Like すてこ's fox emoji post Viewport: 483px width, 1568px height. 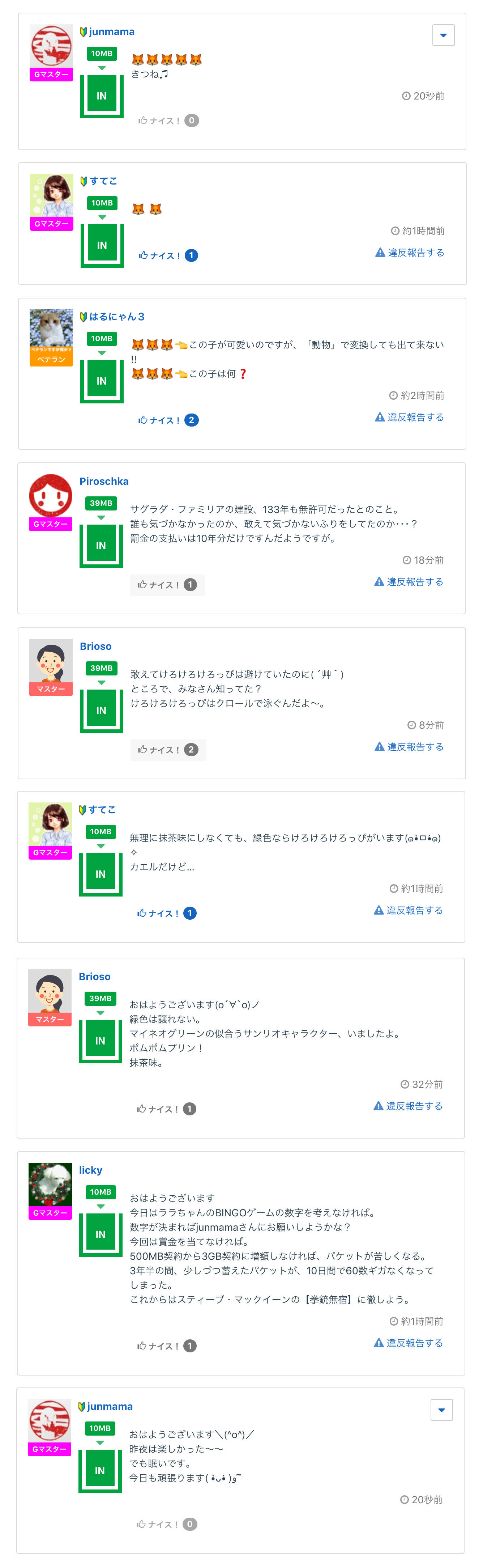[159, 256]
